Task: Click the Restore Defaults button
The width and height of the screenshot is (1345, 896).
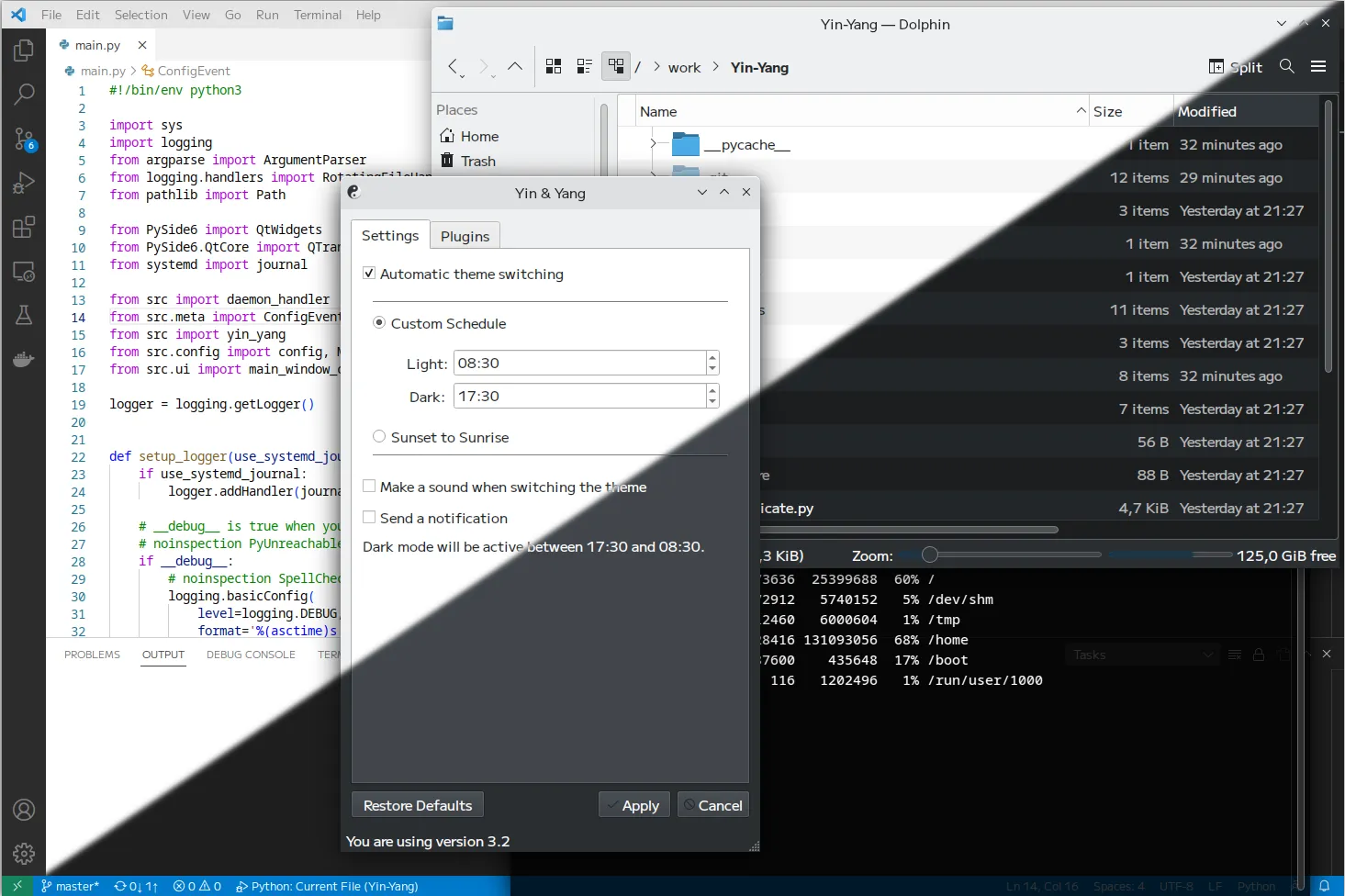Action: [417, 805]
